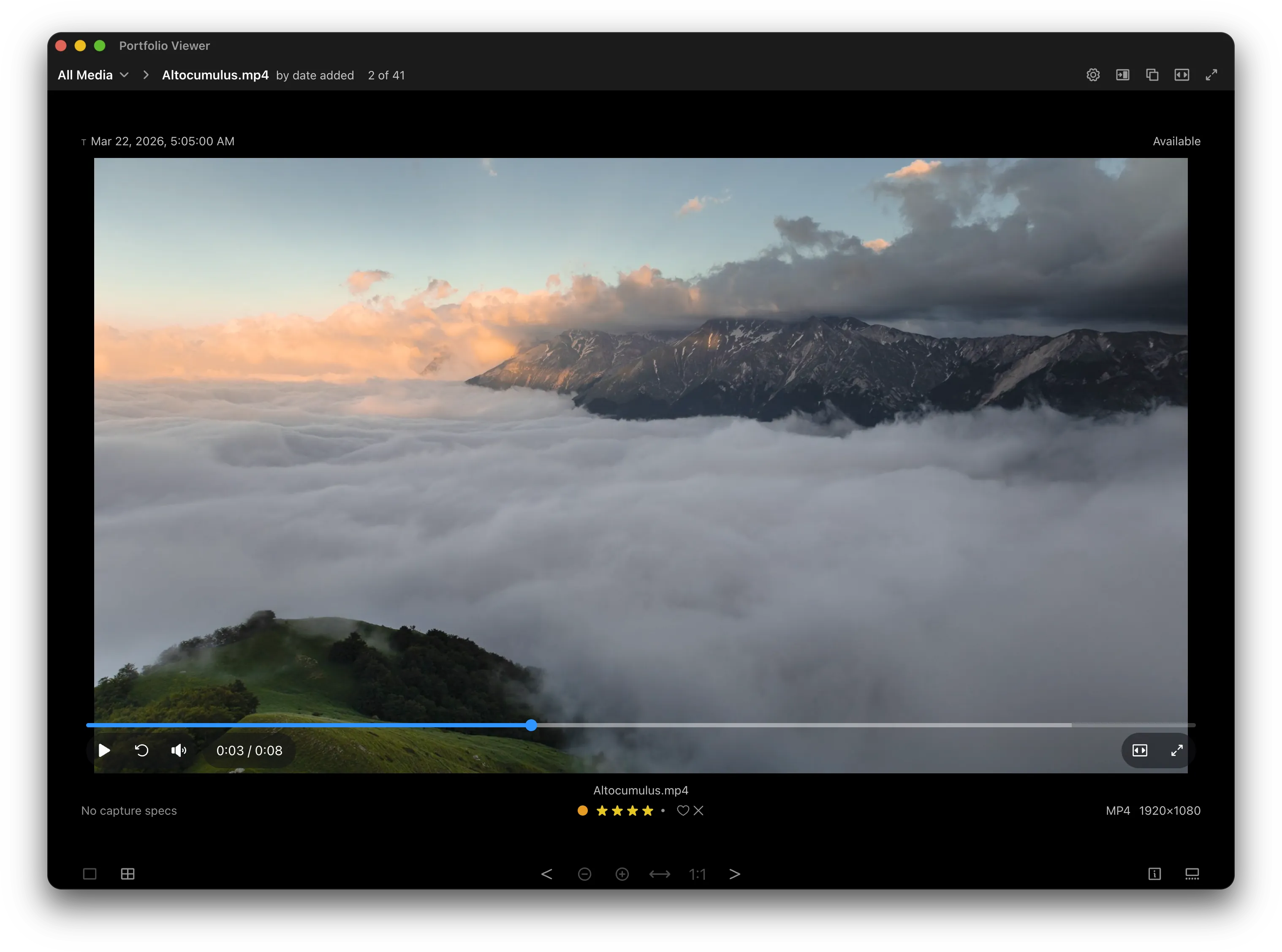
Task: Switch to single item view icon
Action: [x=90, y=873]
